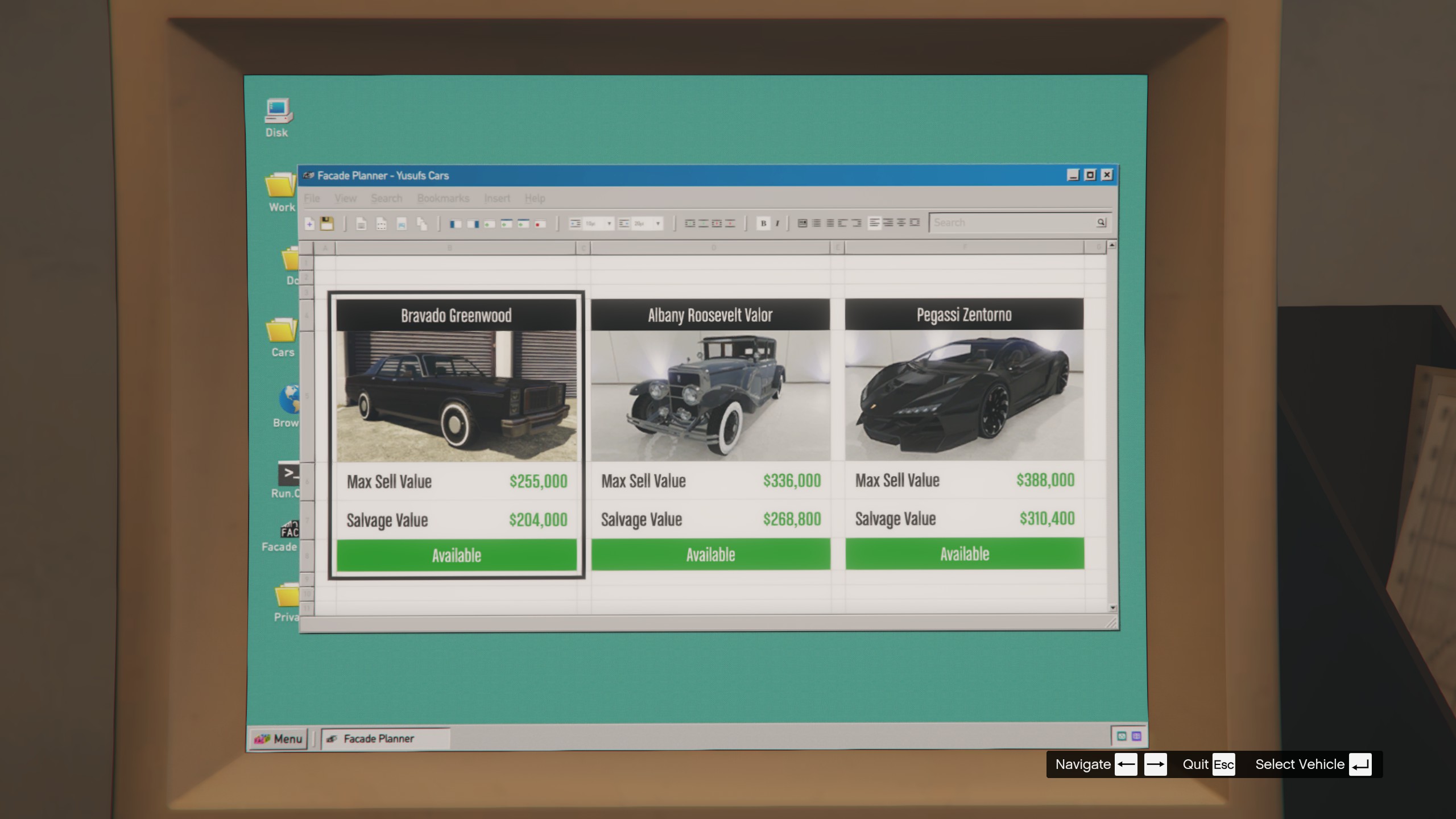Click the search magnifier icon
The image size is (1456, 819).
pos(1101,222)
